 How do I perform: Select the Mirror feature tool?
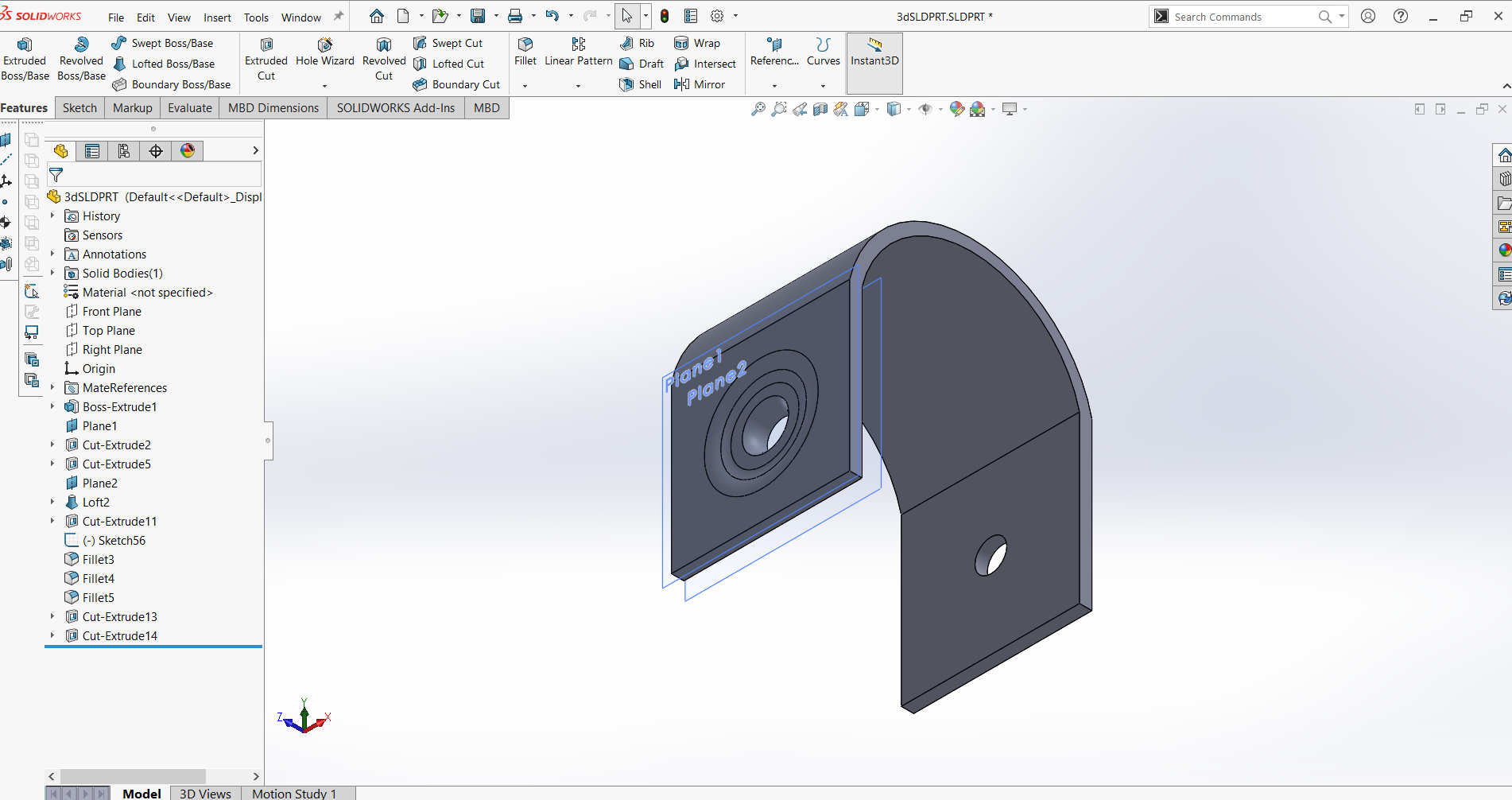pos(700,84)
